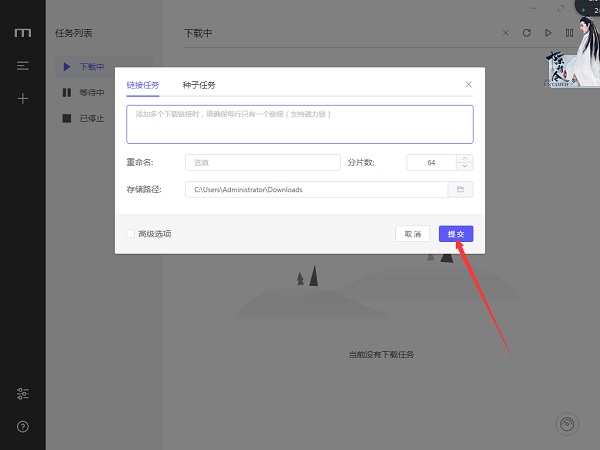600x450 pixels.
Task: Click the 重命名 rename input field
Action: click(x=262, y=162)
